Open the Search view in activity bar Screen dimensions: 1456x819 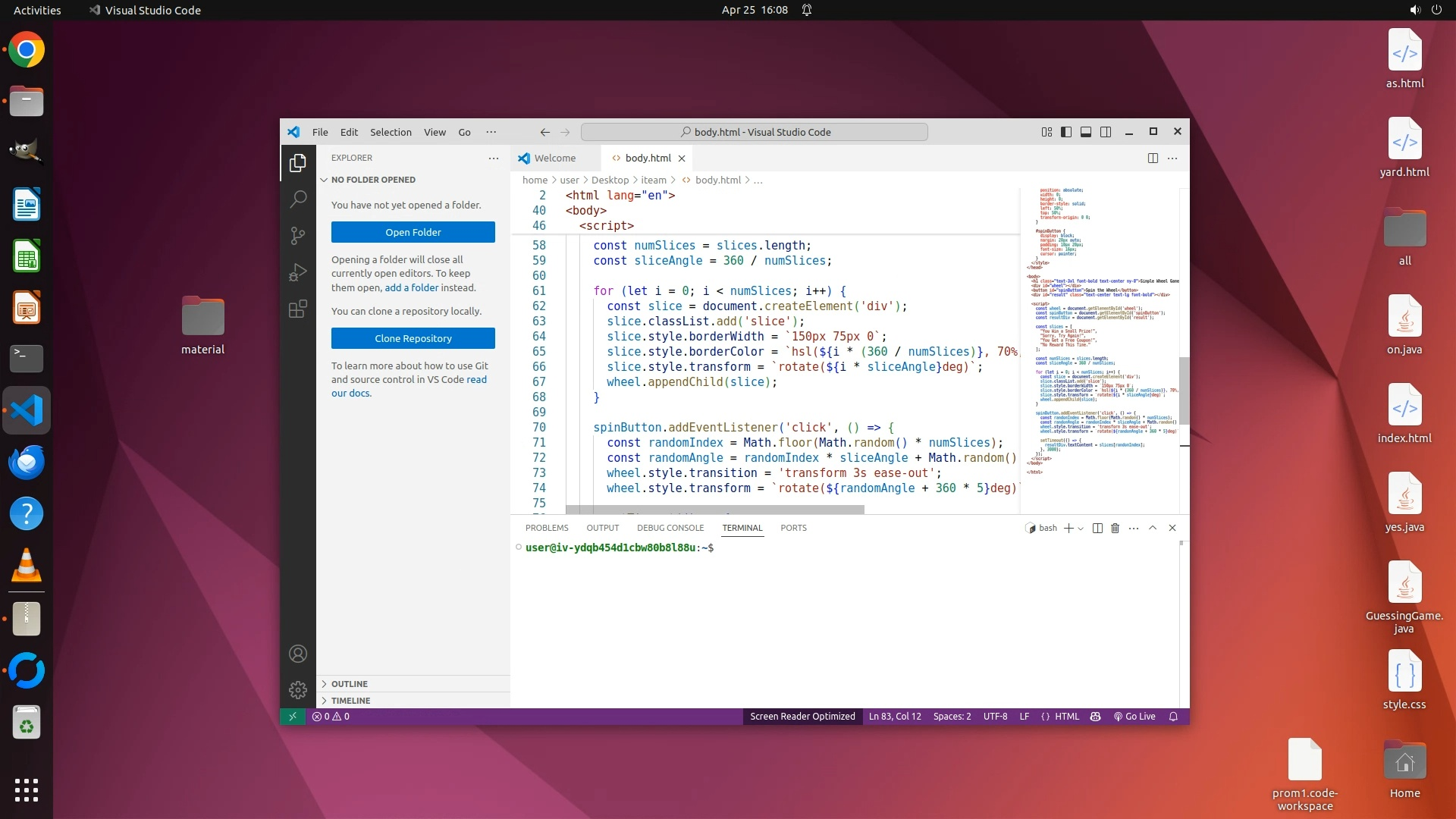(298, 199)
